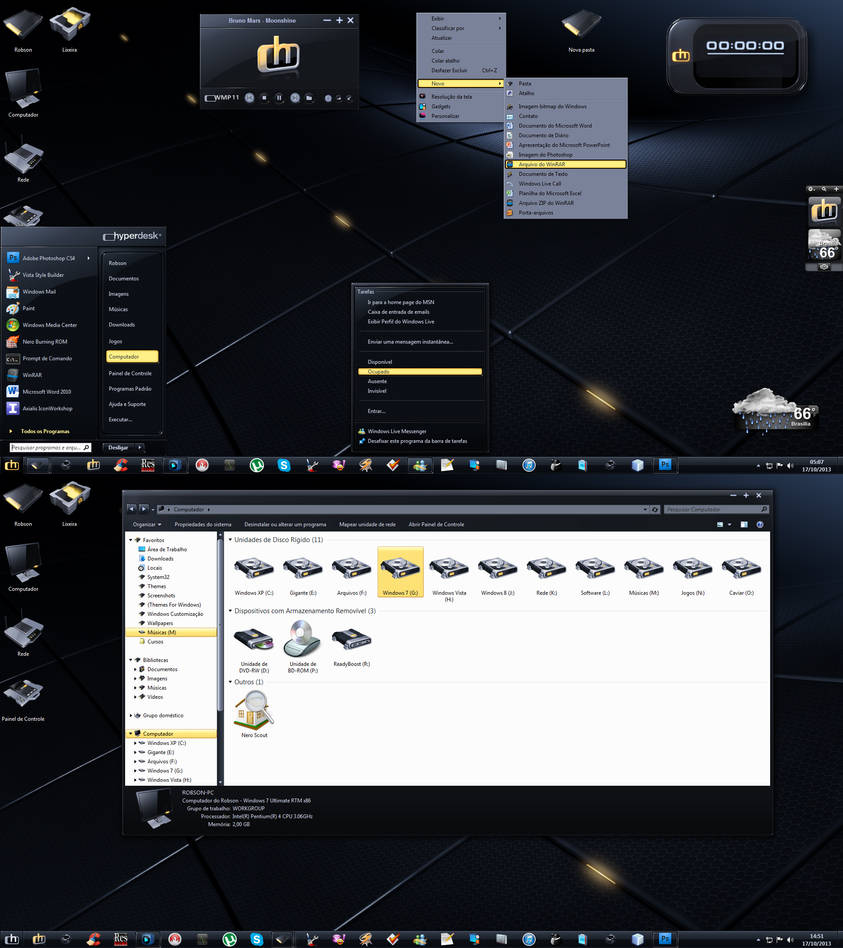Click the Pesquisar Computador search field
The height and width of the screenshot is (948, 843).
pyautogui.click(x=716, y=510)
